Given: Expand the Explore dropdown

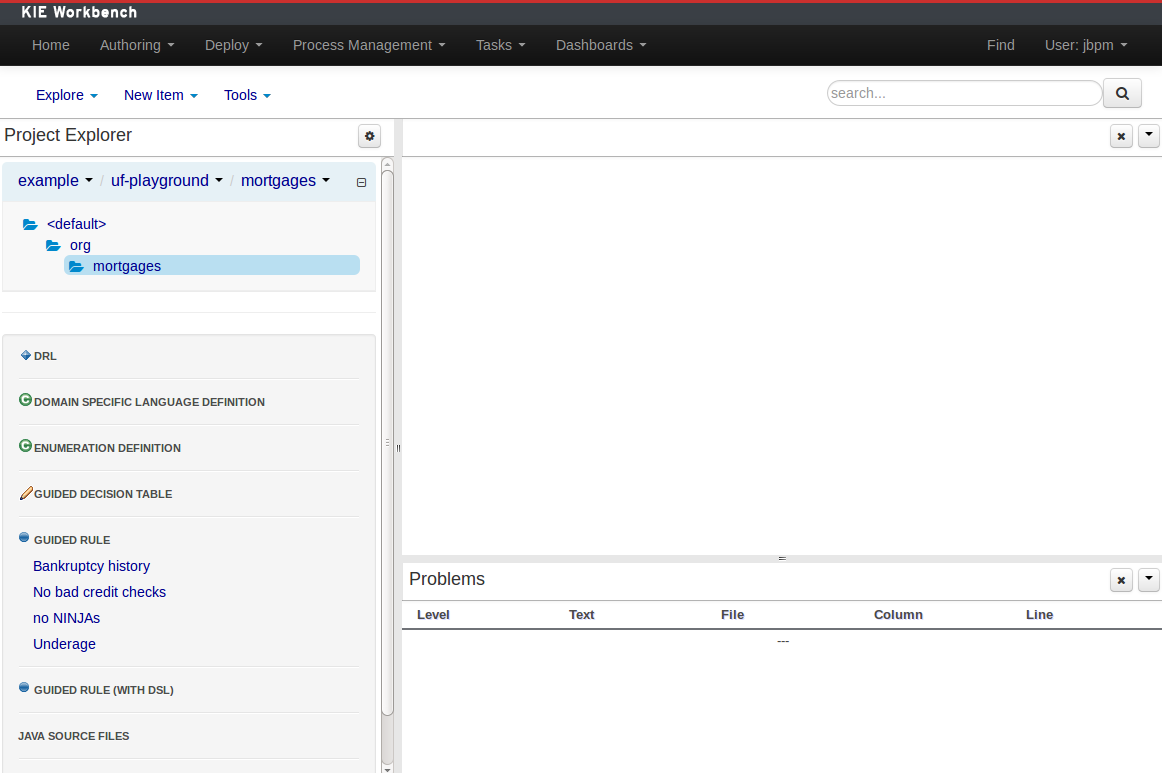Looking at the screenshot, I should (67, 95).
